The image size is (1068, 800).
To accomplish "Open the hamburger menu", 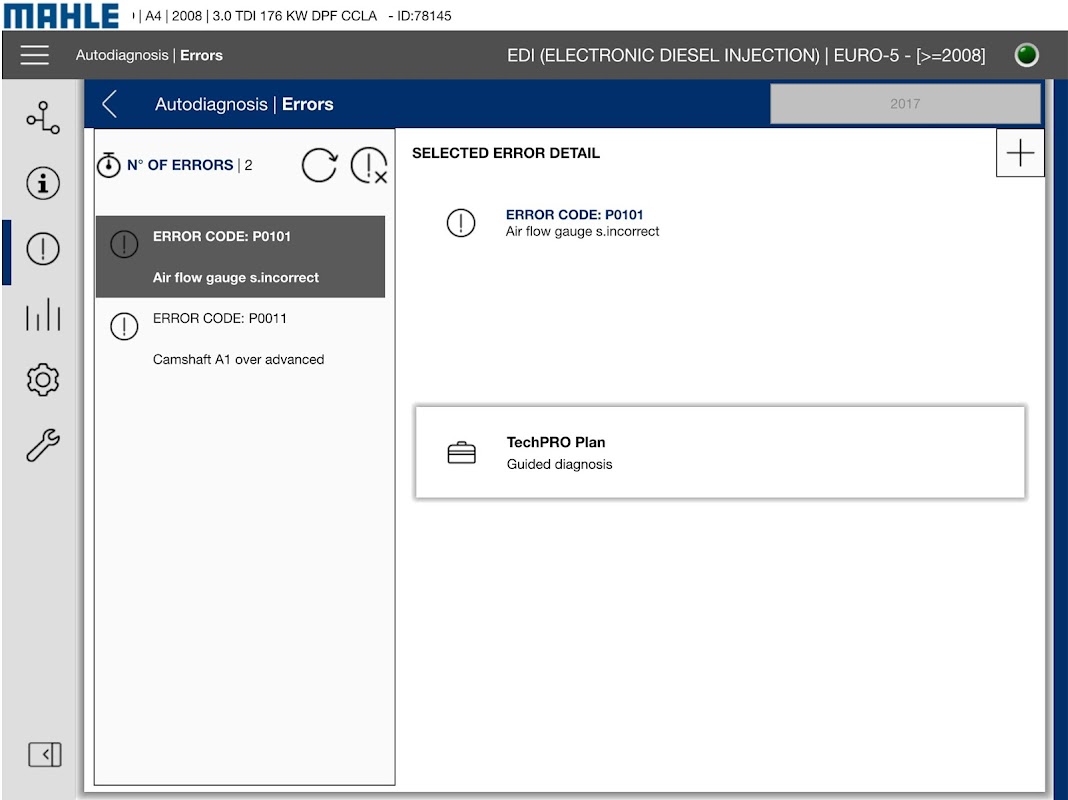I will pos(35,55).
